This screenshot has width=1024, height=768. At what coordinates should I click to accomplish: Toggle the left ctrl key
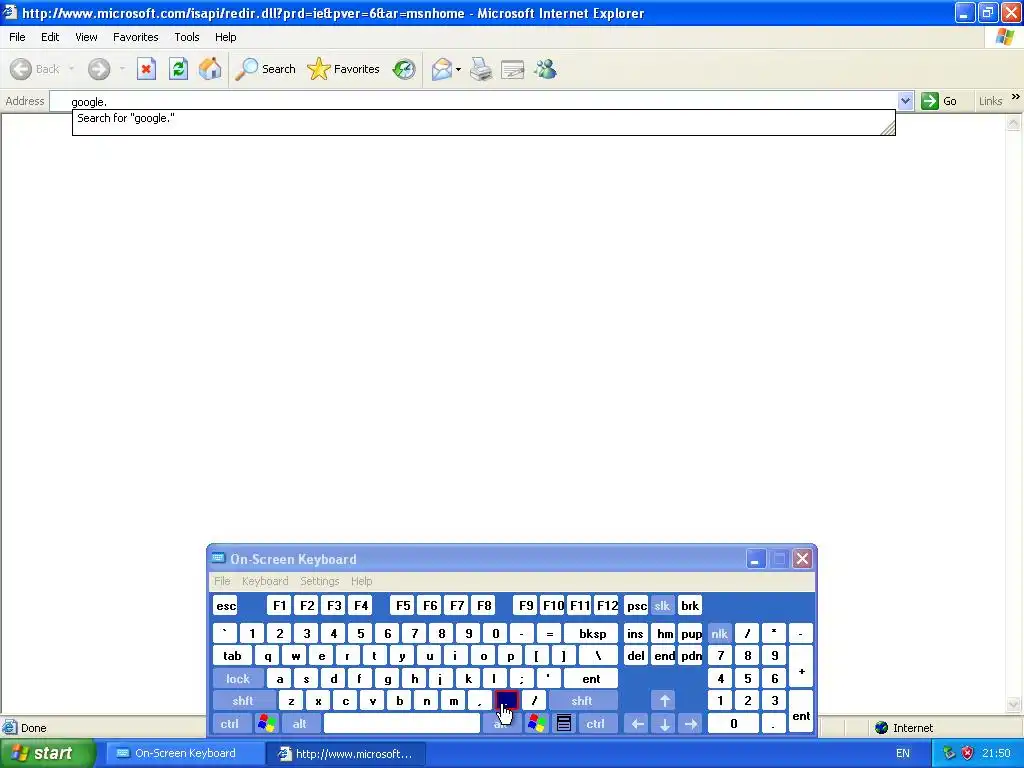(230, 724)
